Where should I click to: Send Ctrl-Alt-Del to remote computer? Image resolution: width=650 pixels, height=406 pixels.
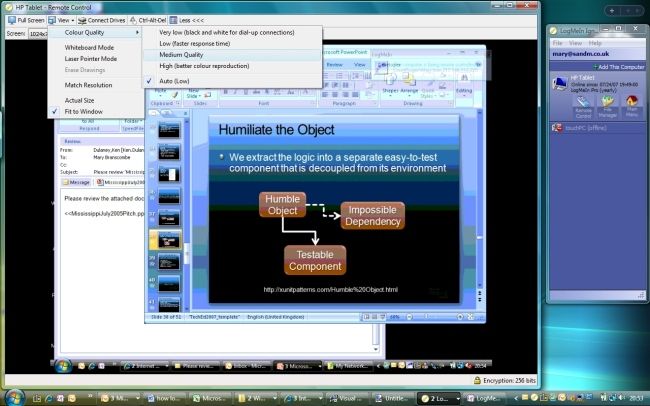(x=148, y=20)
